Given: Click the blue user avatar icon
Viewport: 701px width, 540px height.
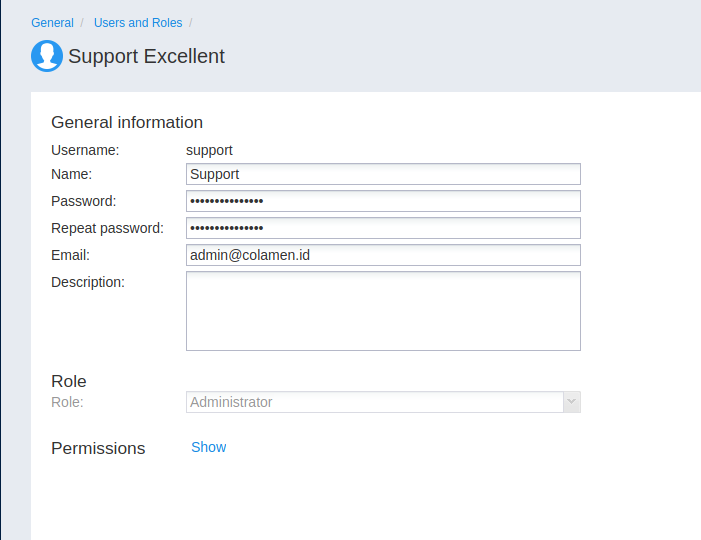Looking at the screenshot, I should [47, 56].
